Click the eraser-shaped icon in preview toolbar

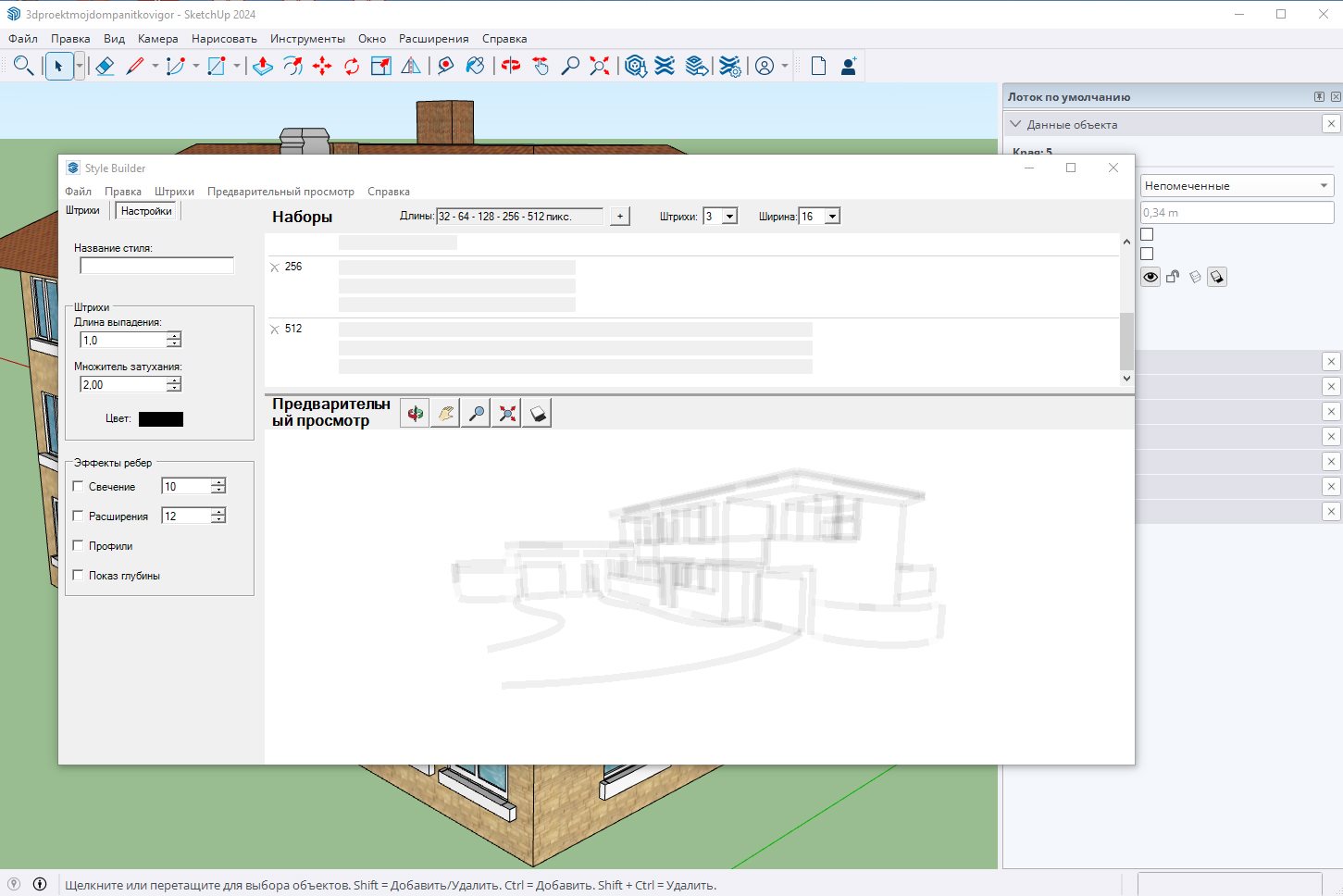pyautogui.click(x=538, y=413)
